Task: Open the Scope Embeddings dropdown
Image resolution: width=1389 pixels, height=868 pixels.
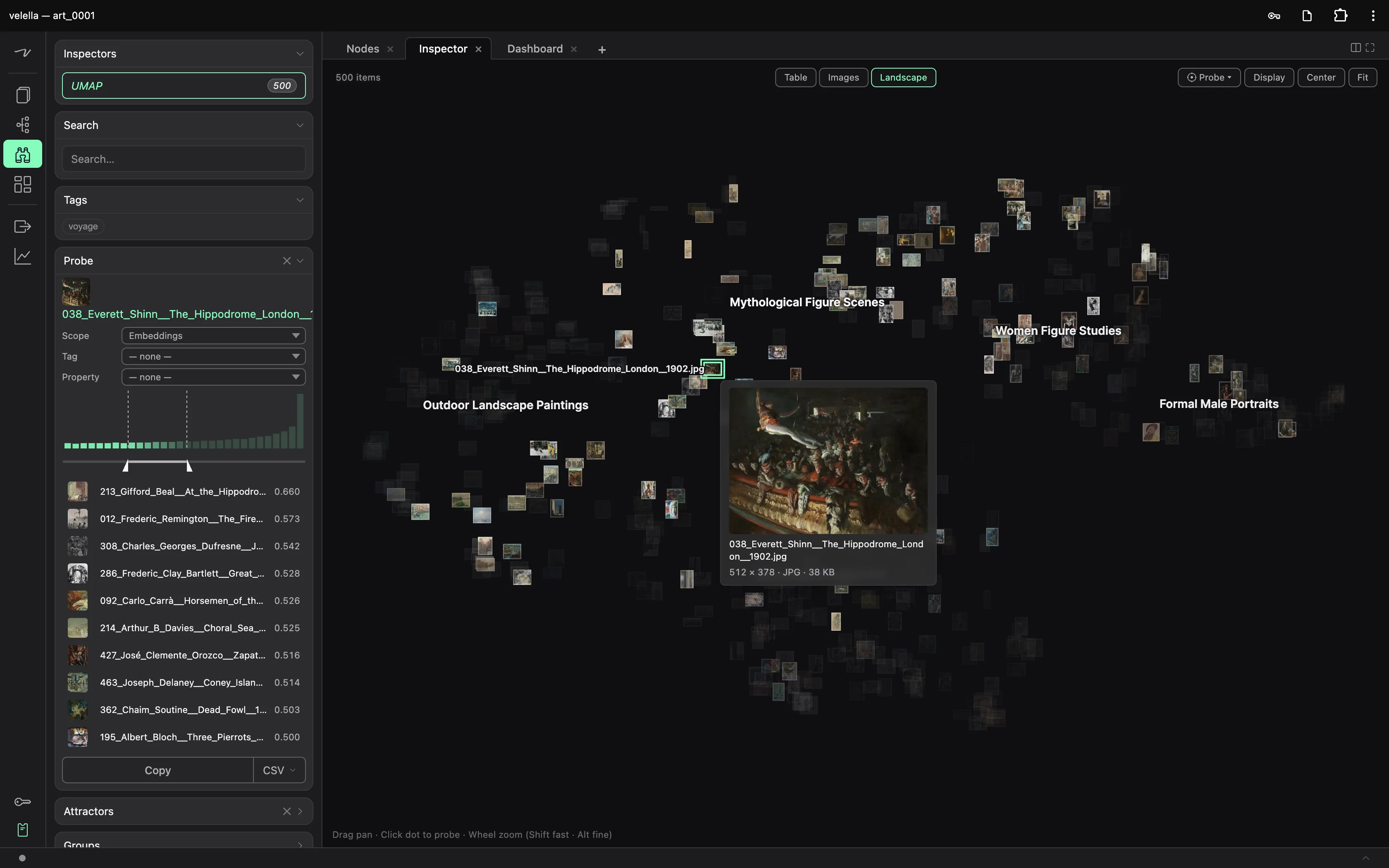Action: 213,336
